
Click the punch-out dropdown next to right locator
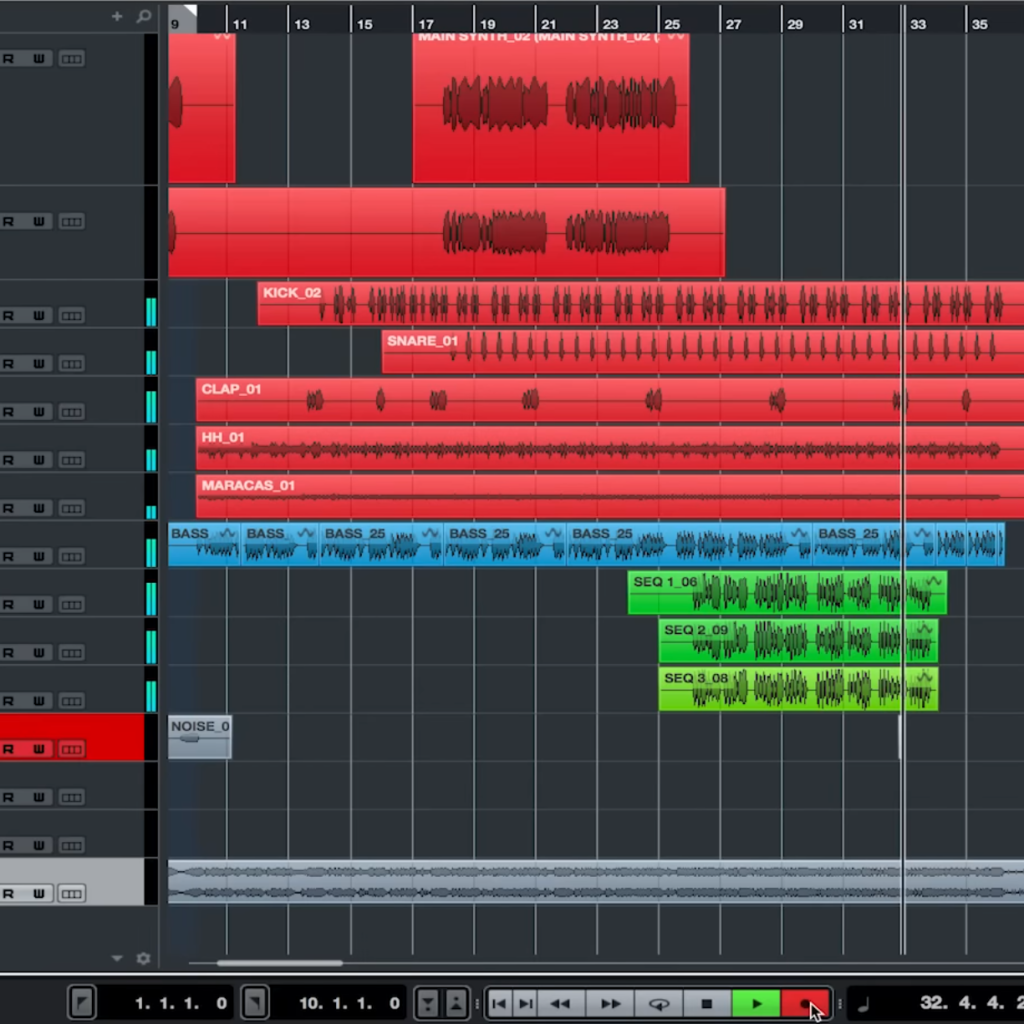(255, 1002)
